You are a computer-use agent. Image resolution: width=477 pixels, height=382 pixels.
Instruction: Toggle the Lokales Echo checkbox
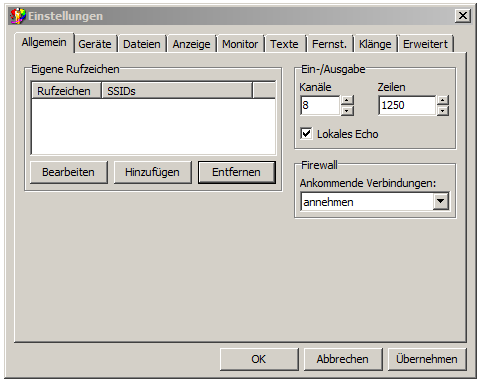[306, 134]
